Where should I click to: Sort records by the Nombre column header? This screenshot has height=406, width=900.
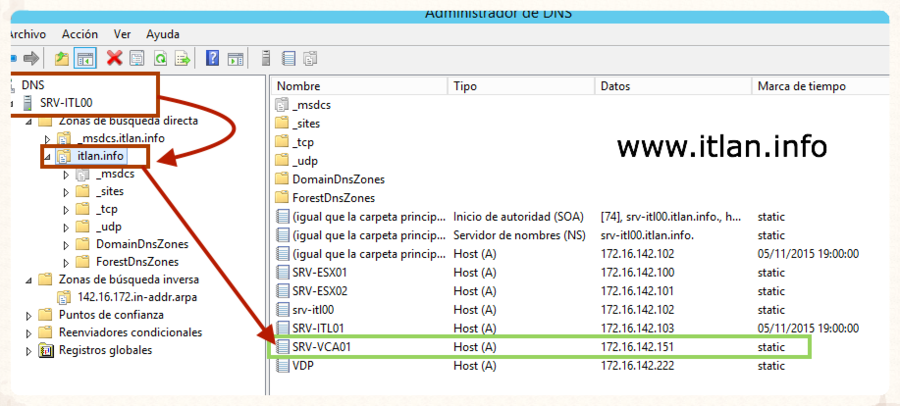(298, 87)
